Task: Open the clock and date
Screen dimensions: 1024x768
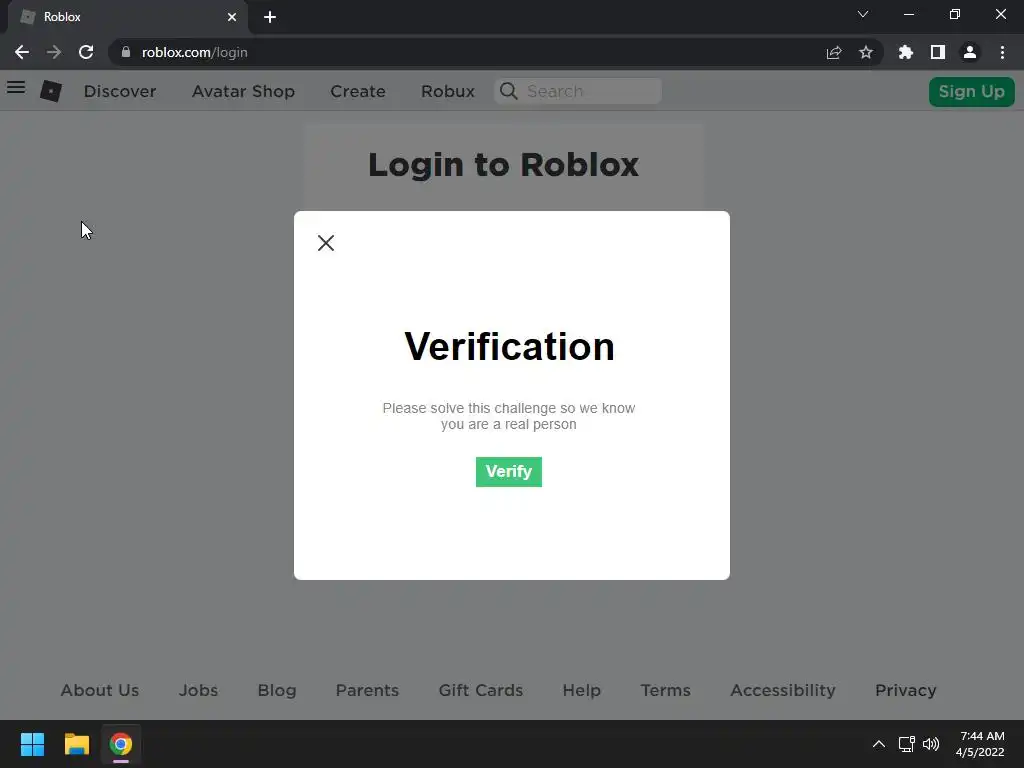Action: coord(980,744)
